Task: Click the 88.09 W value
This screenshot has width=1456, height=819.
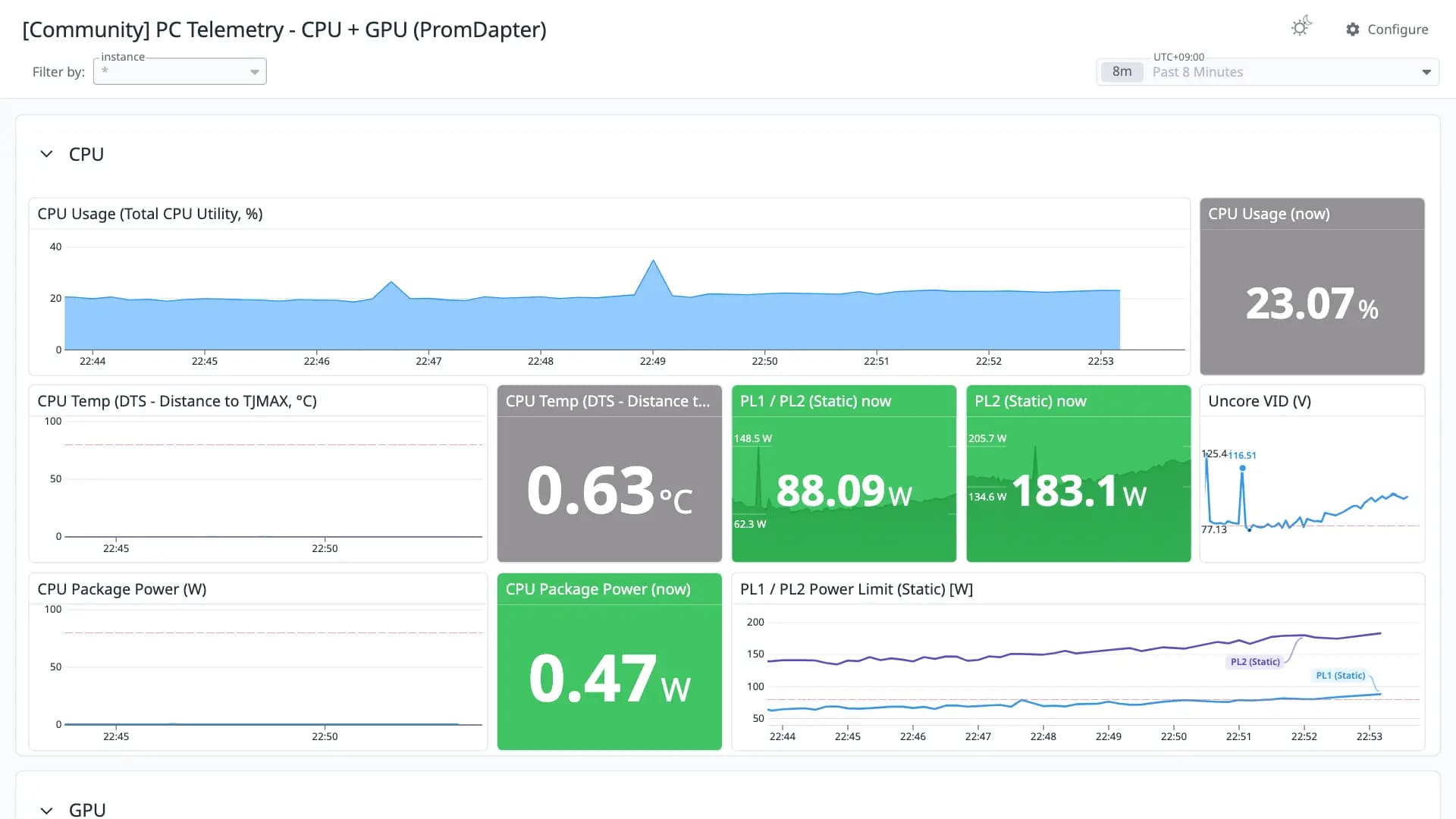Action: point(844,491)
